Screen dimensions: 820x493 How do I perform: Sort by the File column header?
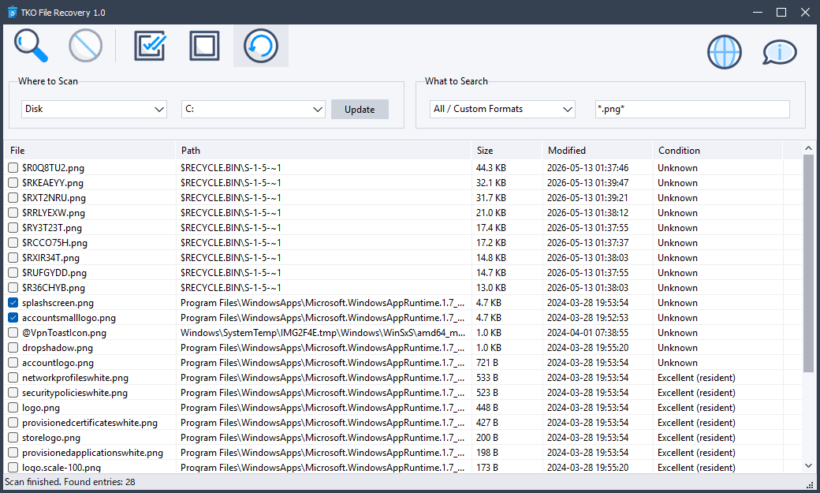point(90,151)
